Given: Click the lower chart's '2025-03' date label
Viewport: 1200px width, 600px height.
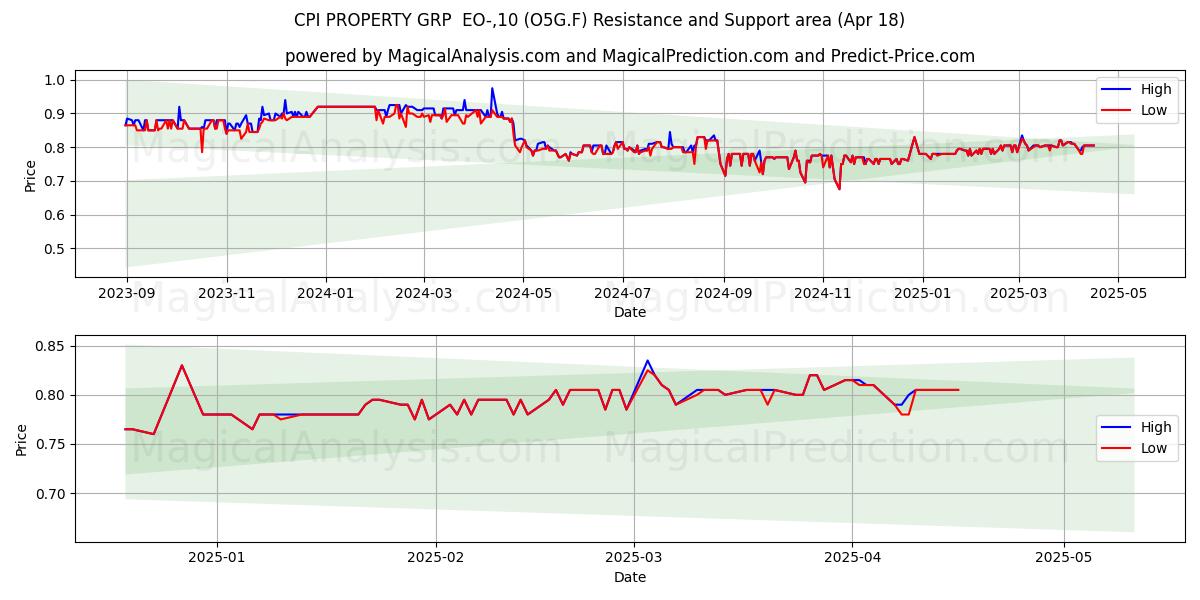Looking at the screenshot, I should point(635,559).
